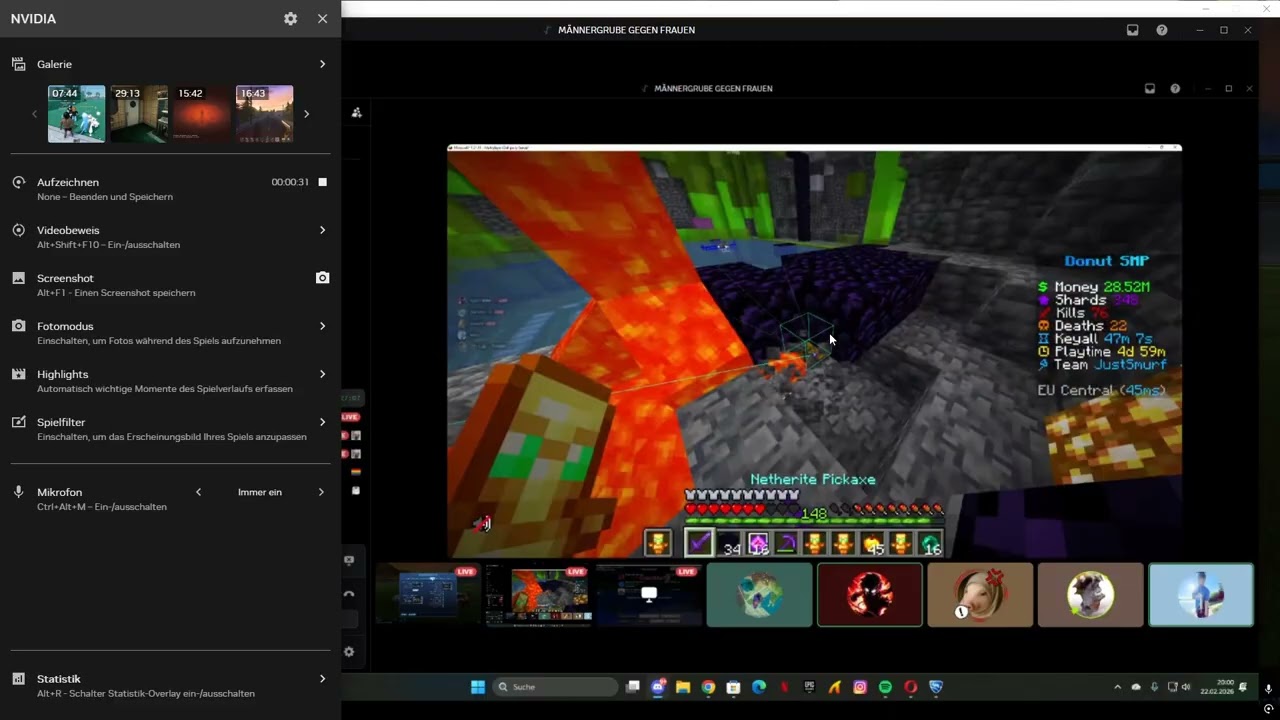1280x720 pixels.
Task: Open Microsoft Edge from taskbar
Action: 759,687
